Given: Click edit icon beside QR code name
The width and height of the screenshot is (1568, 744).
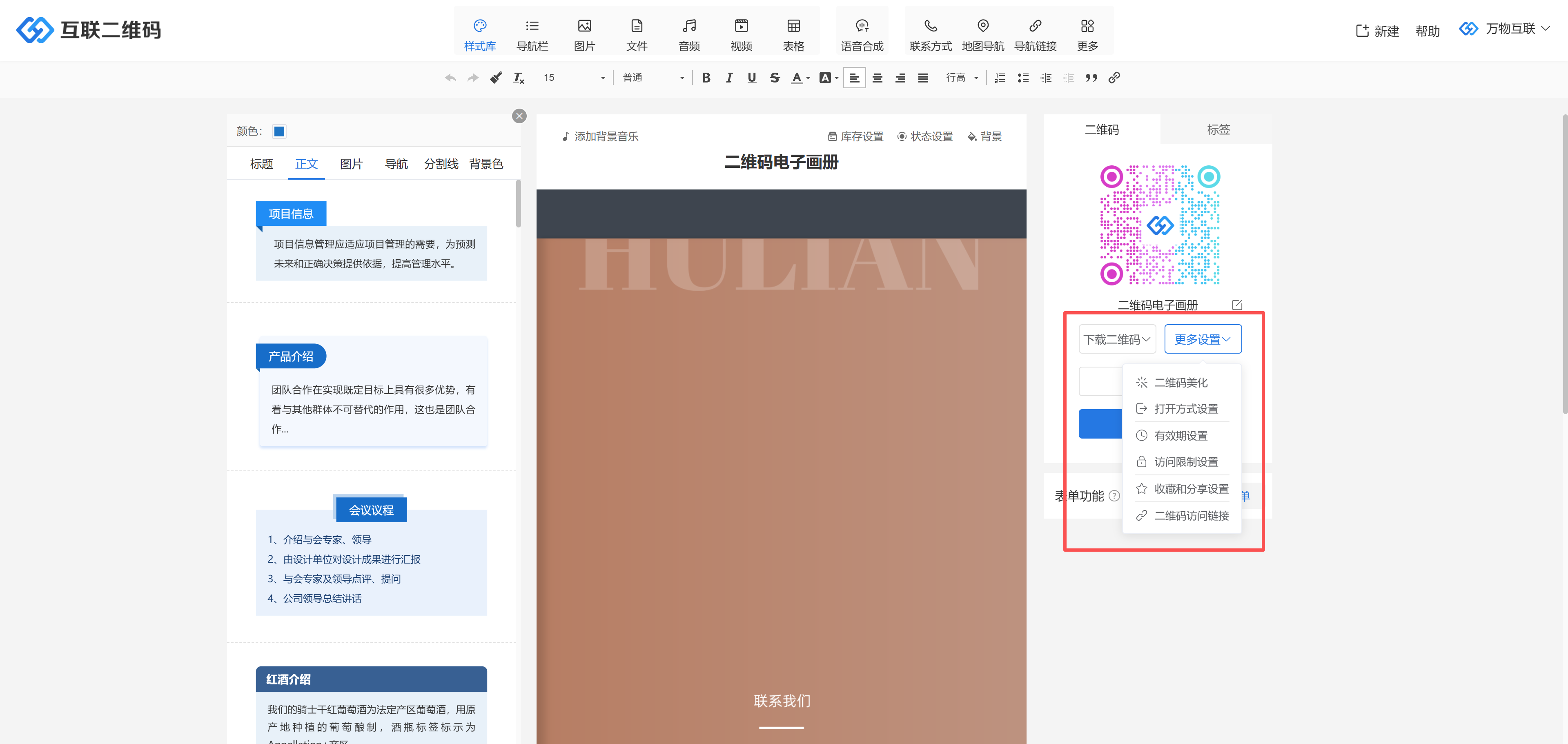Looking at the screenshot, I should click(1236, 305).
